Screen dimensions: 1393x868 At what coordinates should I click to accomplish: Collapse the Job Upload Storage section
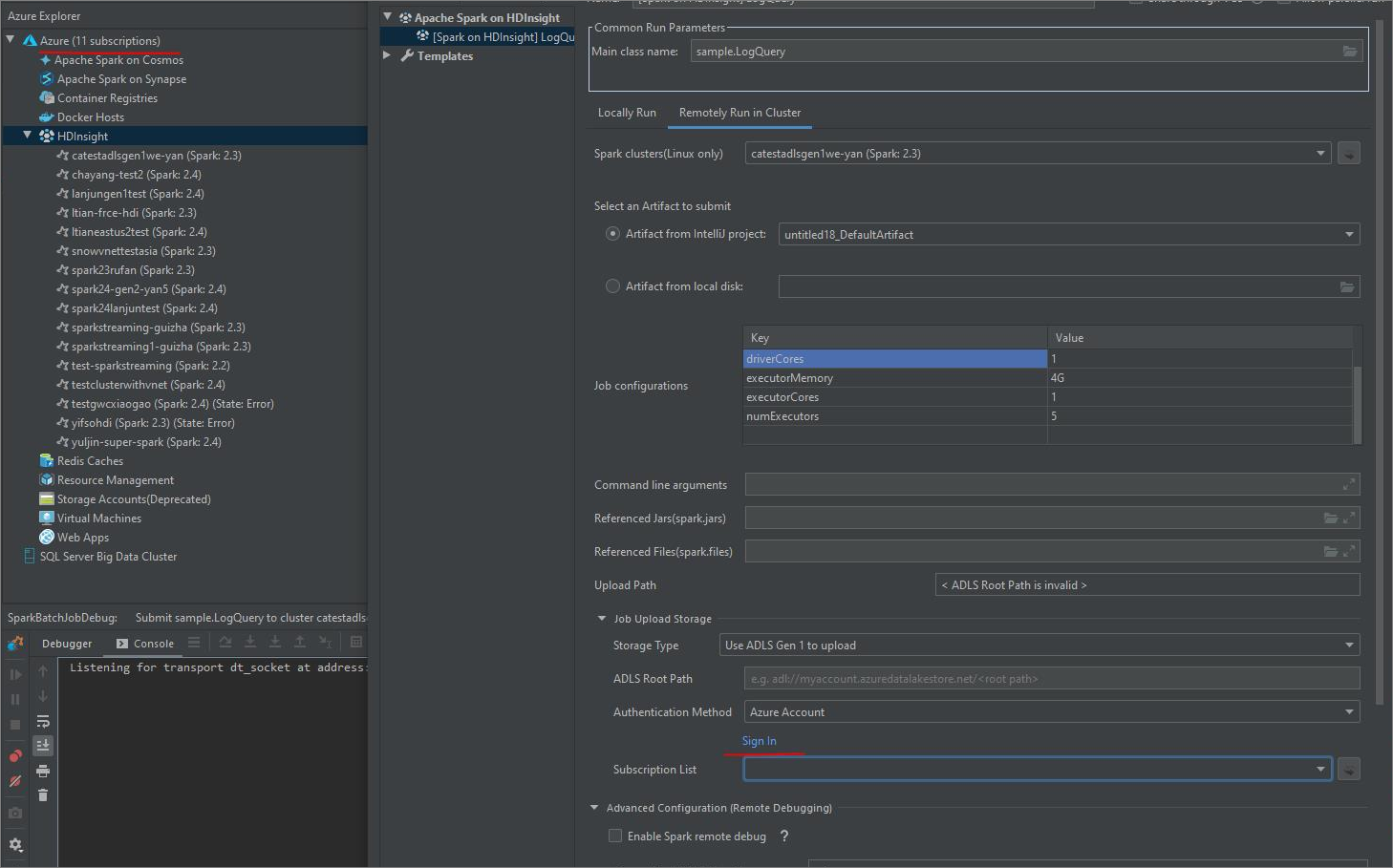pyautogui.click(x=600, y=618)
